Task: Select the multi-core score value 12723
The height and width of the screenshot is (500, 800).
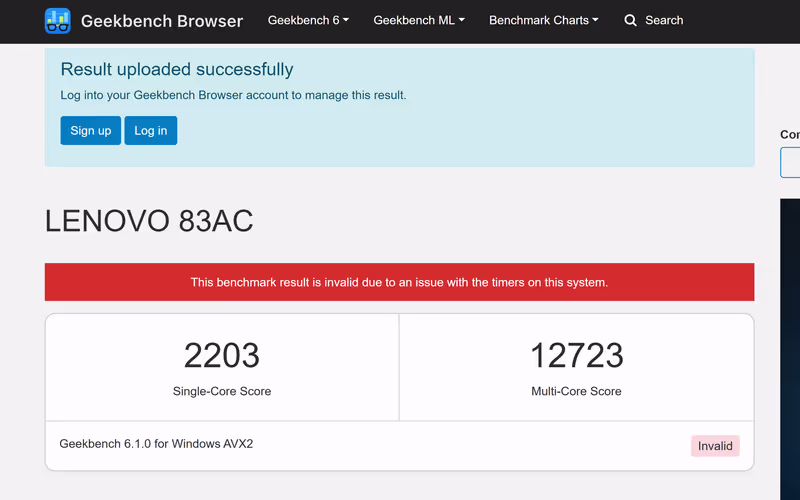Action: (x=576, y=356)
